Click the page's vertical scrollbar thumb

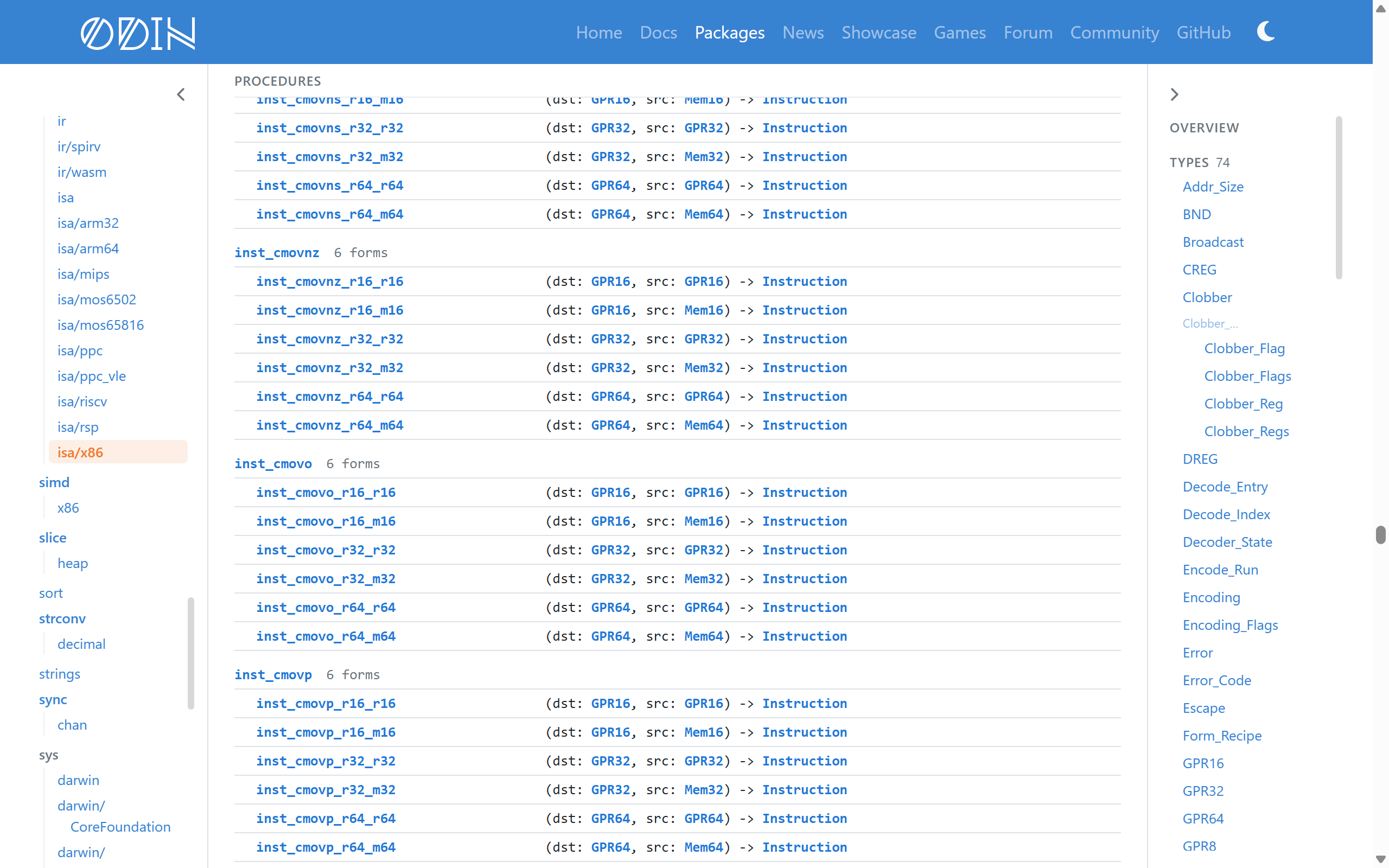point(1380,534)
